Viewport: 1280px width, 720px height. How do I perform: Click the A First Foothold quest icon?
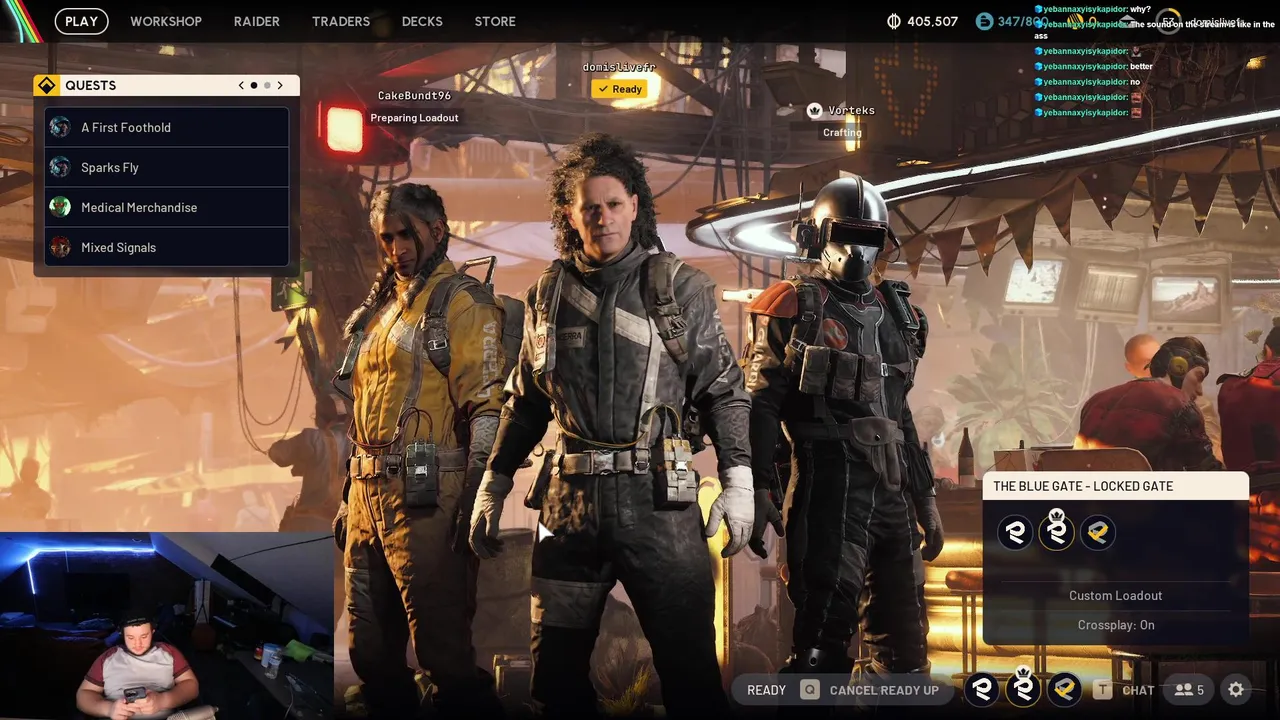coord(60,127)
